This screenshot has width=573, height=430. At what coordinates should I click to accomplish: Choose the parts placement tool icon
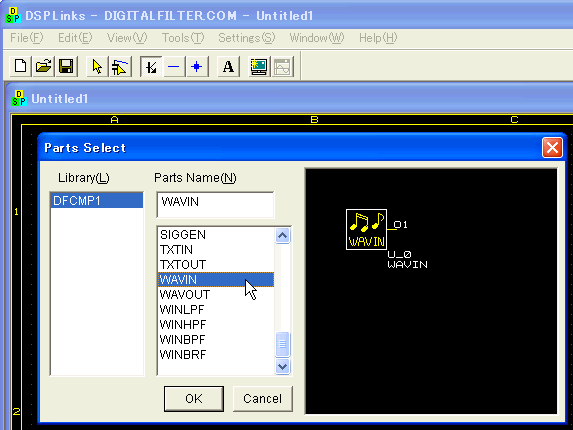coord(120,66)
